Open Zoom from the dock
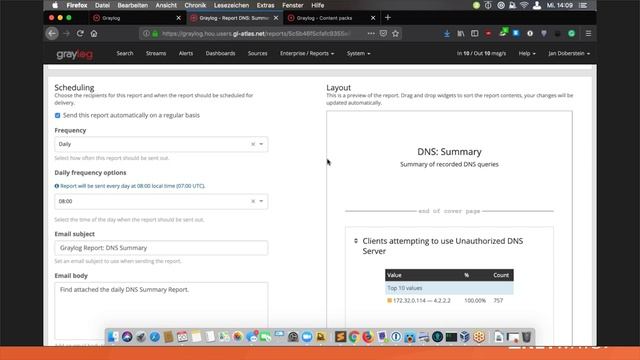Viewport: 640px width, 360px height. pos(307,337)
